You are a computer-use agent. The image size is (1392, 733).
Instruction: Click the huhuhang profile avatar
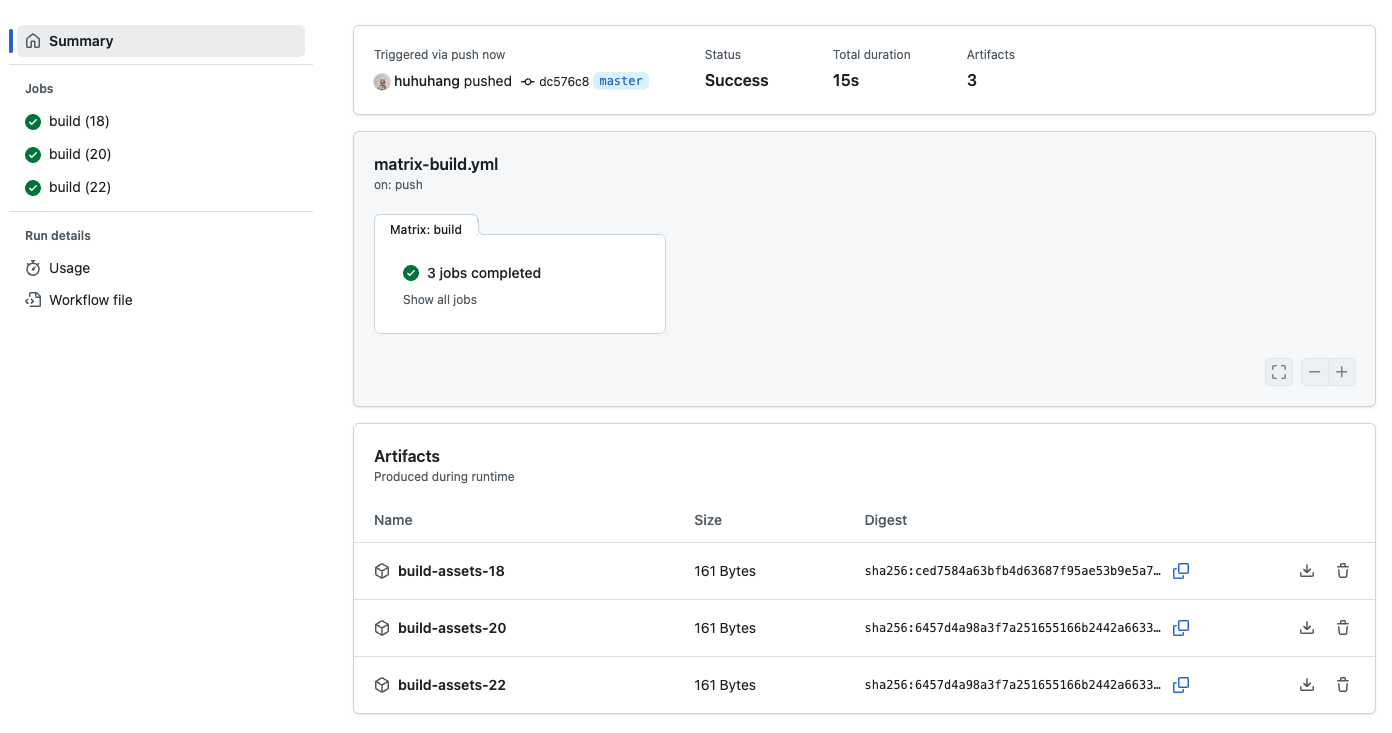pos(381,81)
